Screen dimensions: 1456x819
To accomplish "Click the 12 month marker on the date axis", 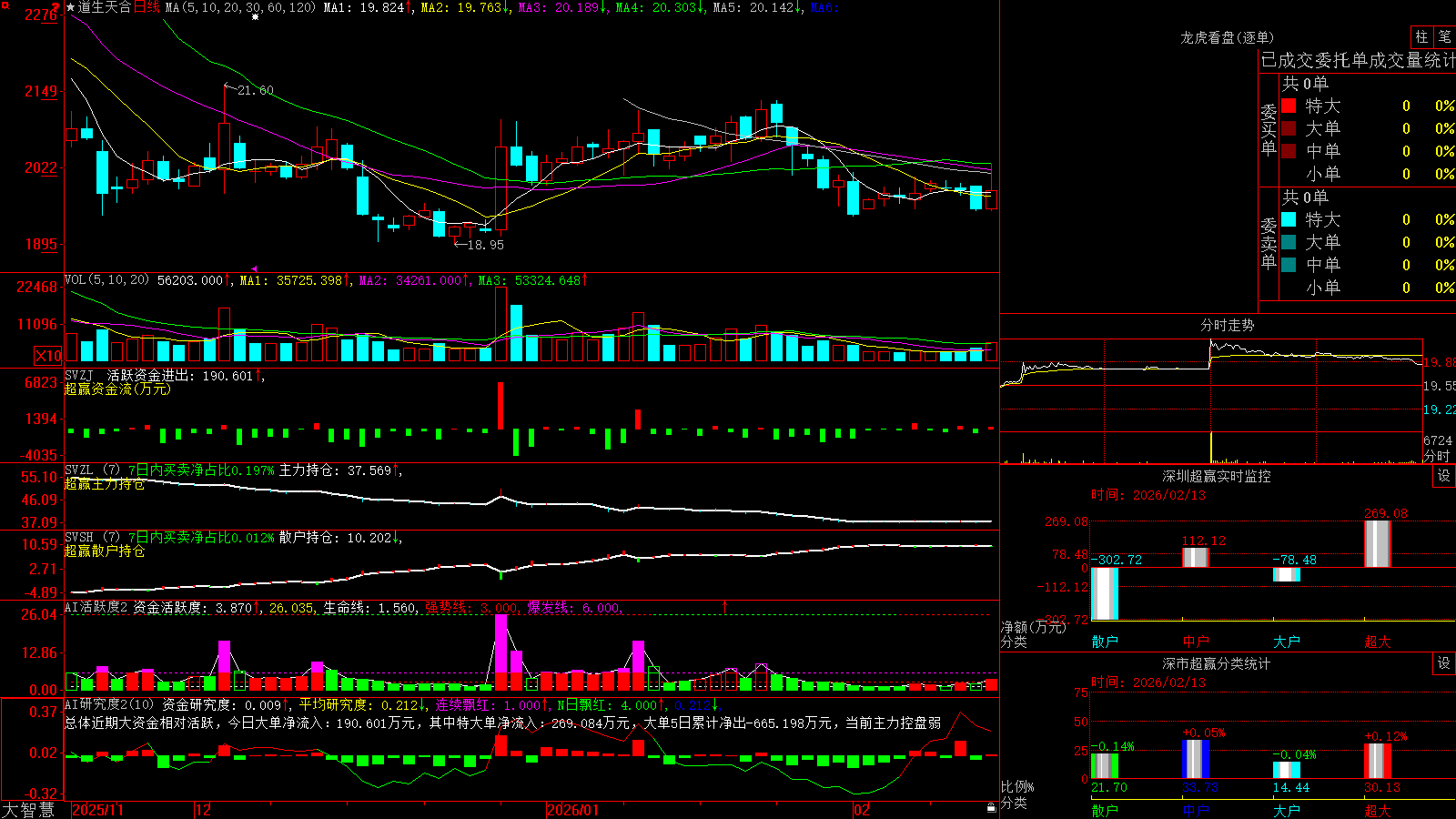I will coord(203,810).
